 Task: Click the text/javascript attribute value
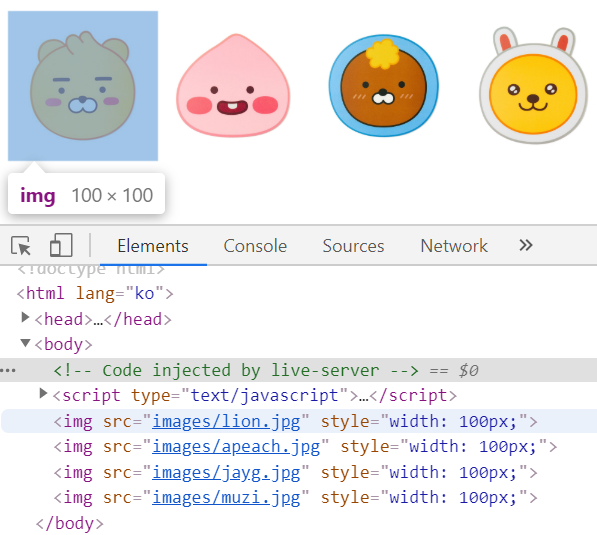(264, 396)
